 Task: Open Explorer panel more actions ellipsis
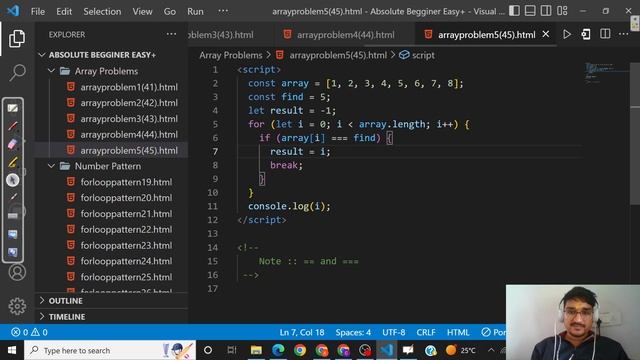pyautogui.click(x=171, y=34)
